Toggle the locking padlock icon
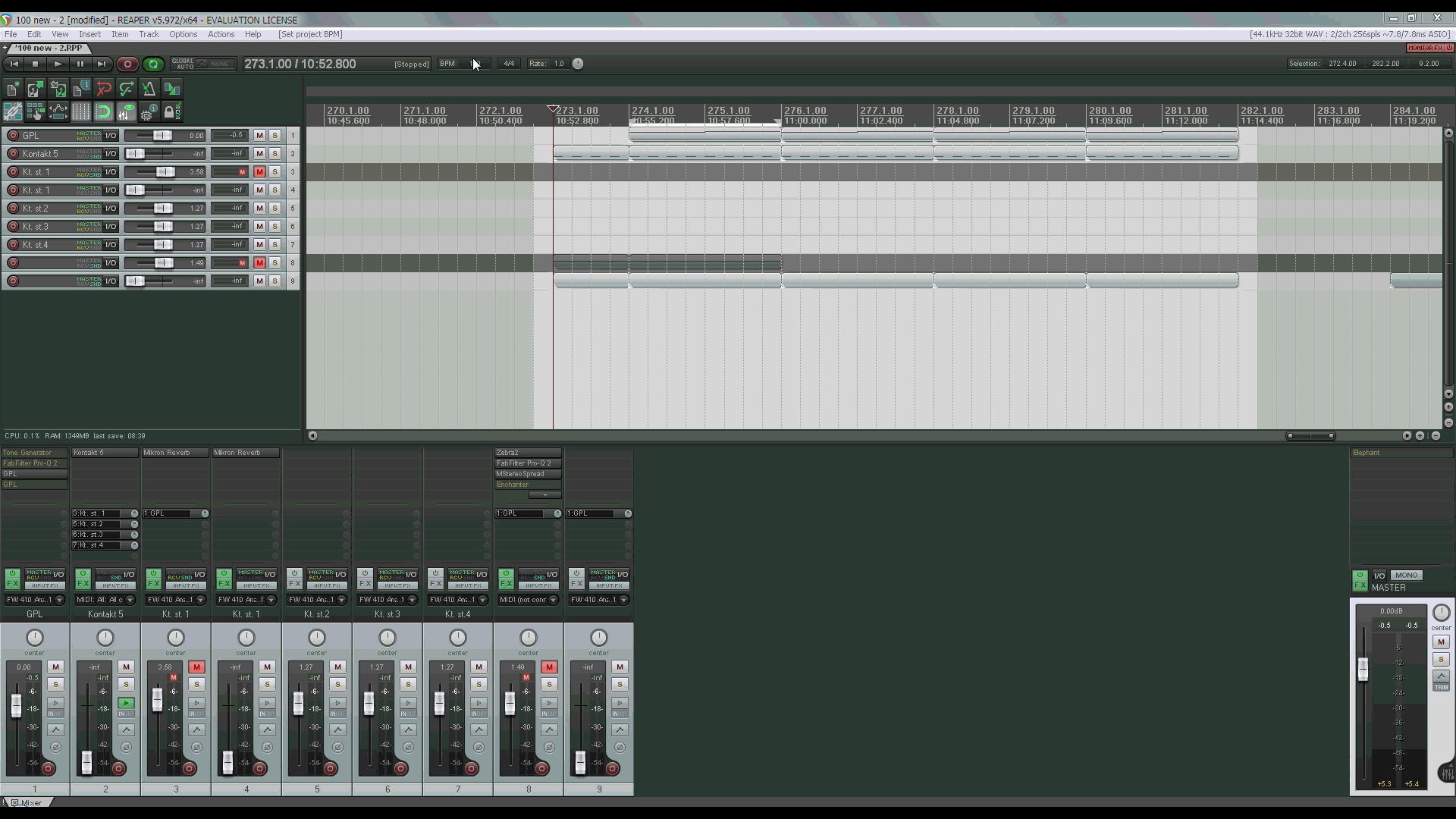Screen dimensions: 1456x819 171,112
